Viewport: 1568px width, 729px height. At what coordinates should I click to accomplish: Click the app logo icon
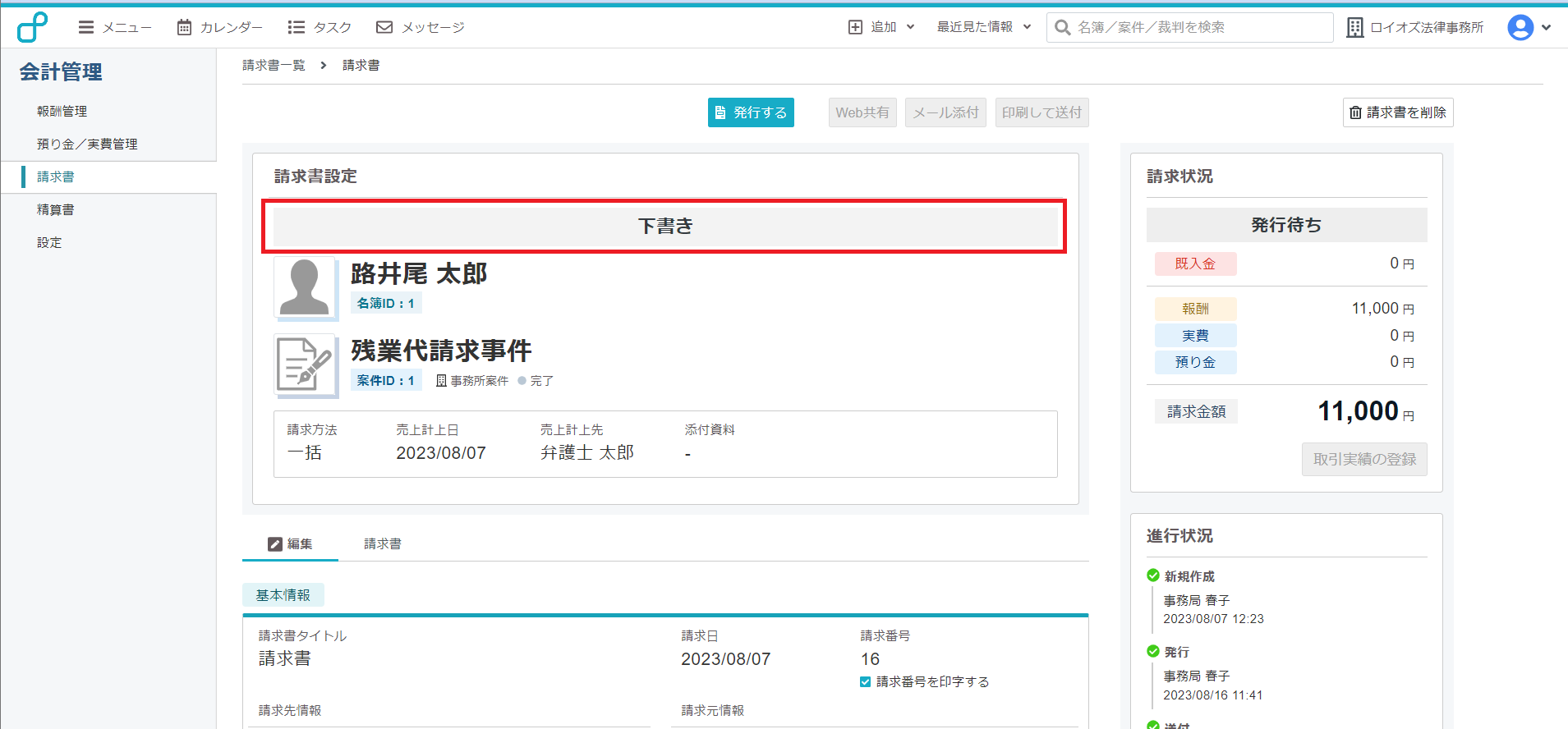pyautogui.click(x=32, y=27)
